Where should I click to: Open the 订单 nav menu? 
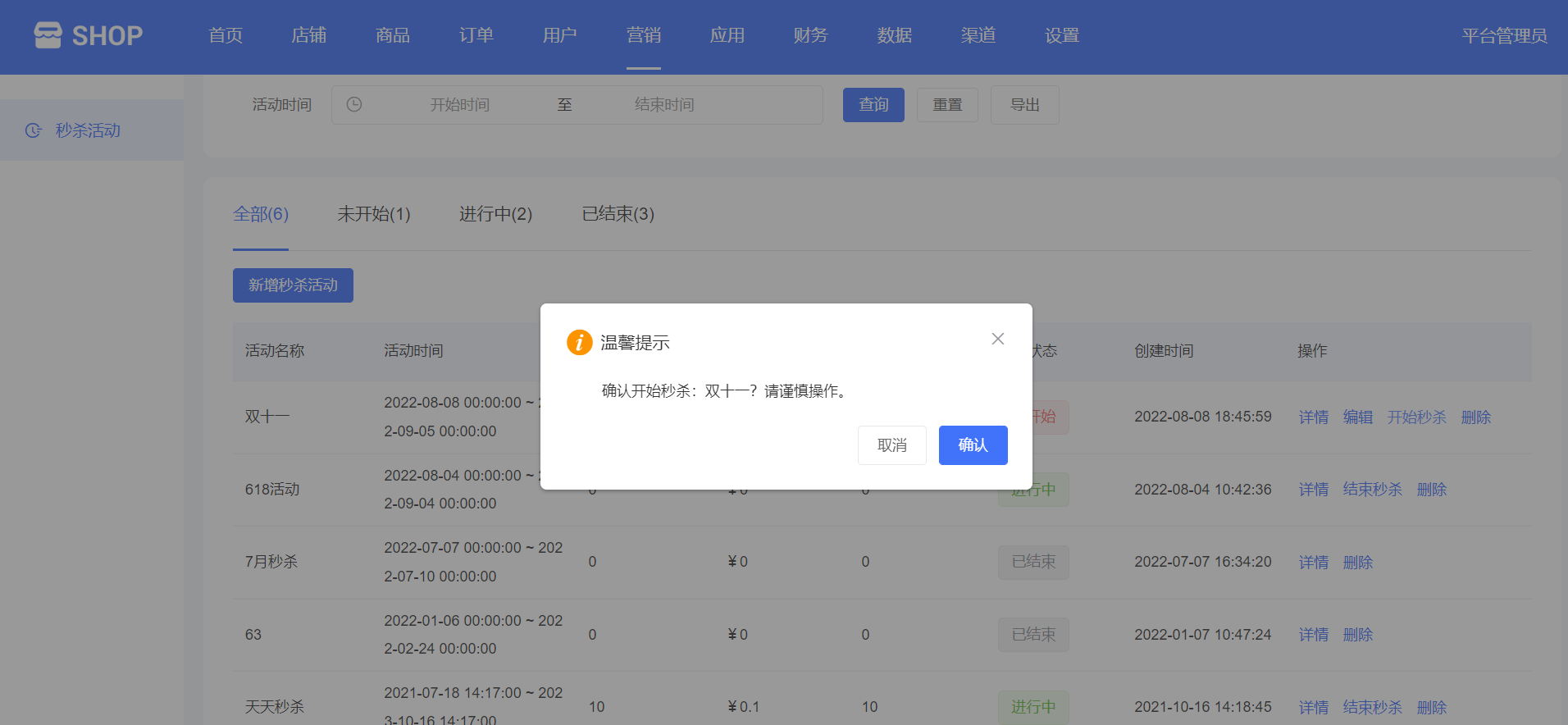[476, 35]
